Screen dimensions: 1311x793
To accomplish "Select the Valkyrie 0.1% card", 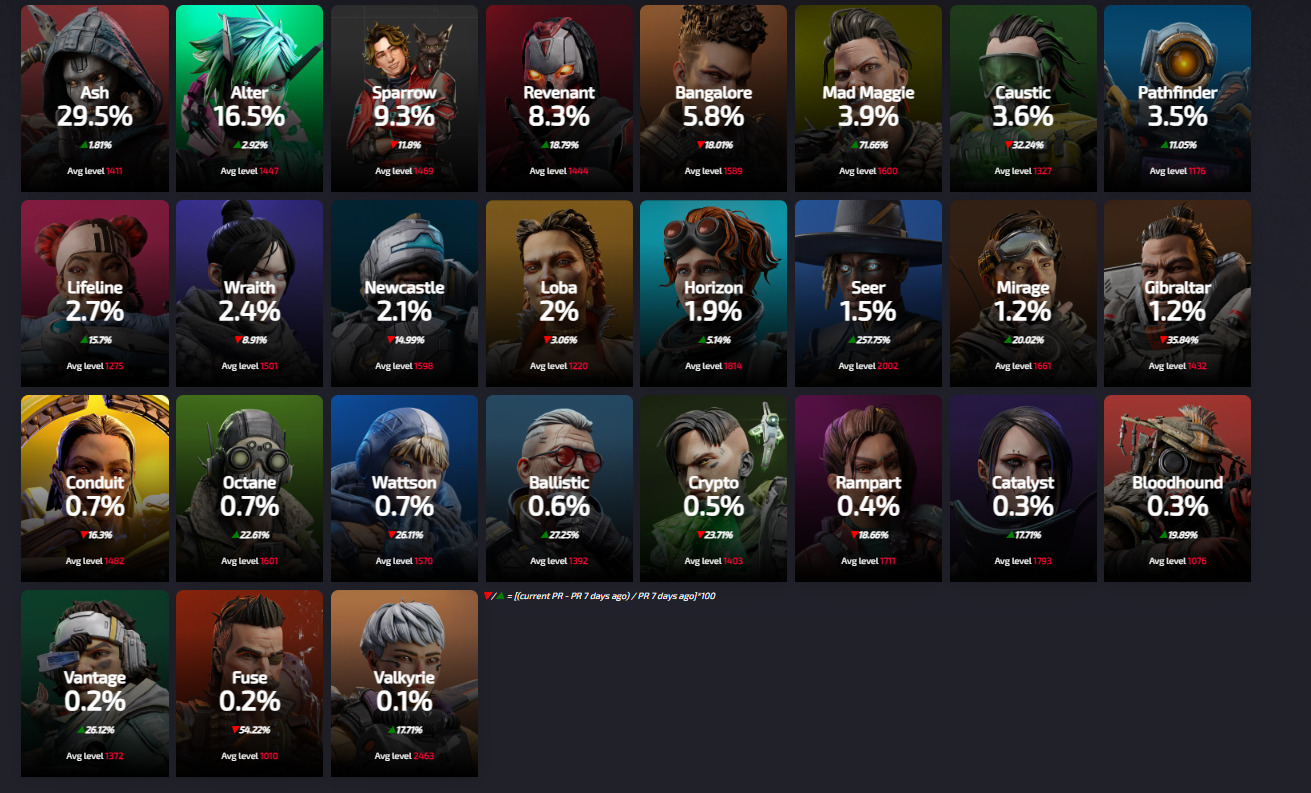I will point(404,683).
